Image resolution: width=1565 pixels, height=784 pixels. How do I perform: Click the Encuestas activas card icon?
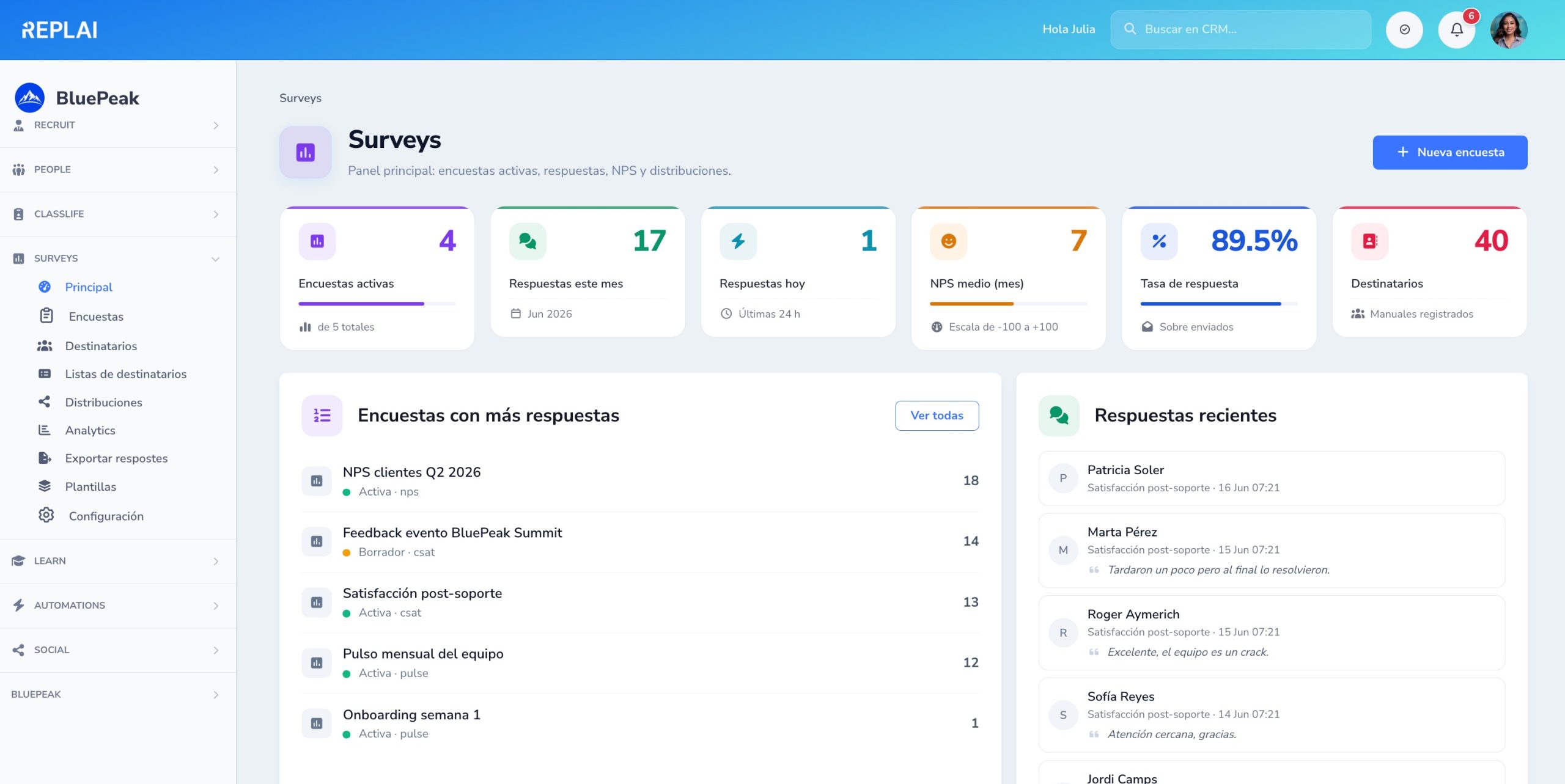point(317,241)
